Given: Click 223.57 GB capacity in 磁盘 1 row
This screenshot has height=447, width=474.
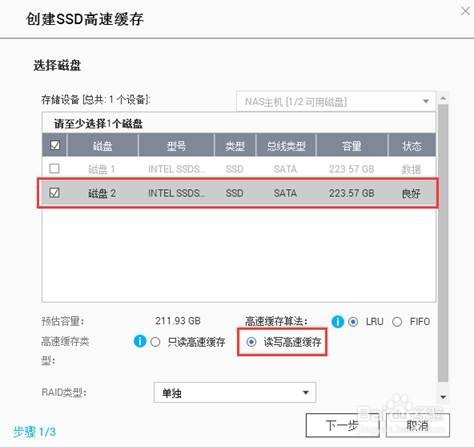Looking at the screenshot, I should tap(352, 169).
